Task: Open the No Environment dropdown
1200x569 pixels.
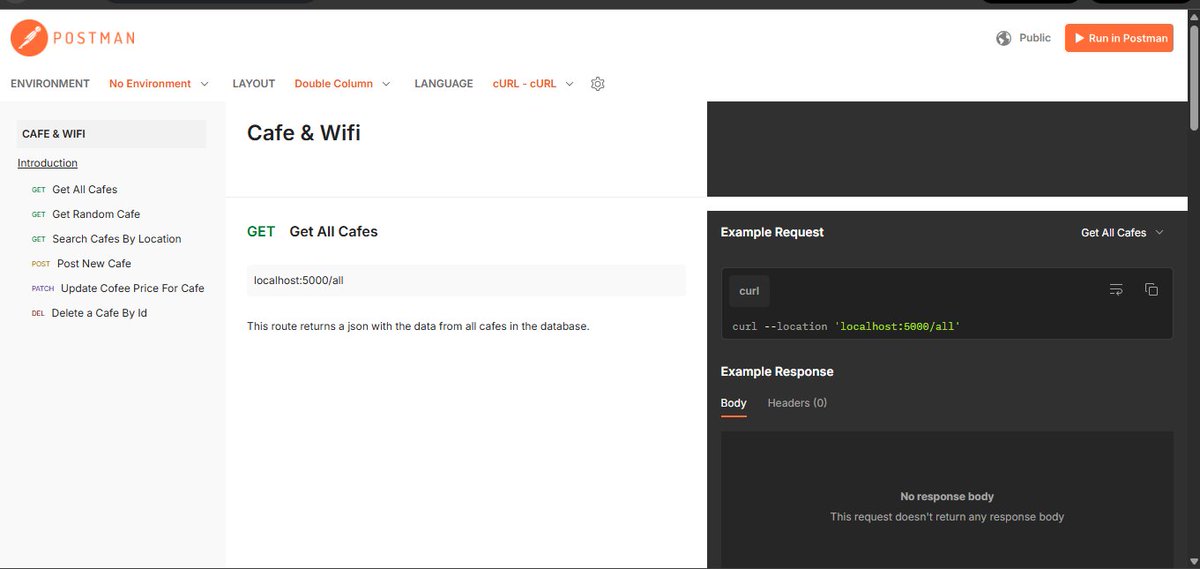Action: point(159,84)
